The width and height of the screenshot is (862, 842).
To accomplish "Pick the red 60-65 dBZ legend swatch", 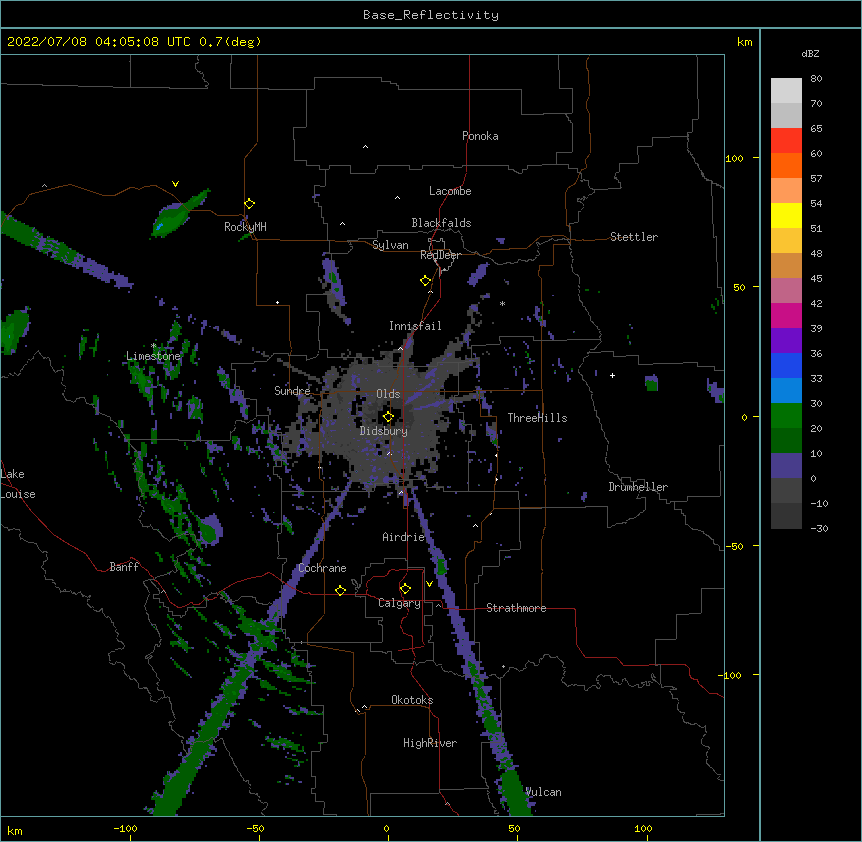I will click(786, 141).
